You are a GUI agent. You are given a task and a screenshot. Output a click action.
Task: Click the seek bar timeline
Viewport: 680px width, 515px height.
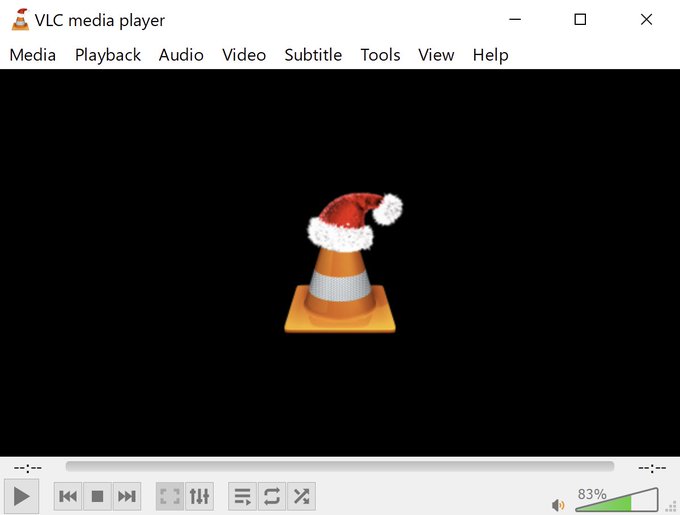(x=340, y=466)
